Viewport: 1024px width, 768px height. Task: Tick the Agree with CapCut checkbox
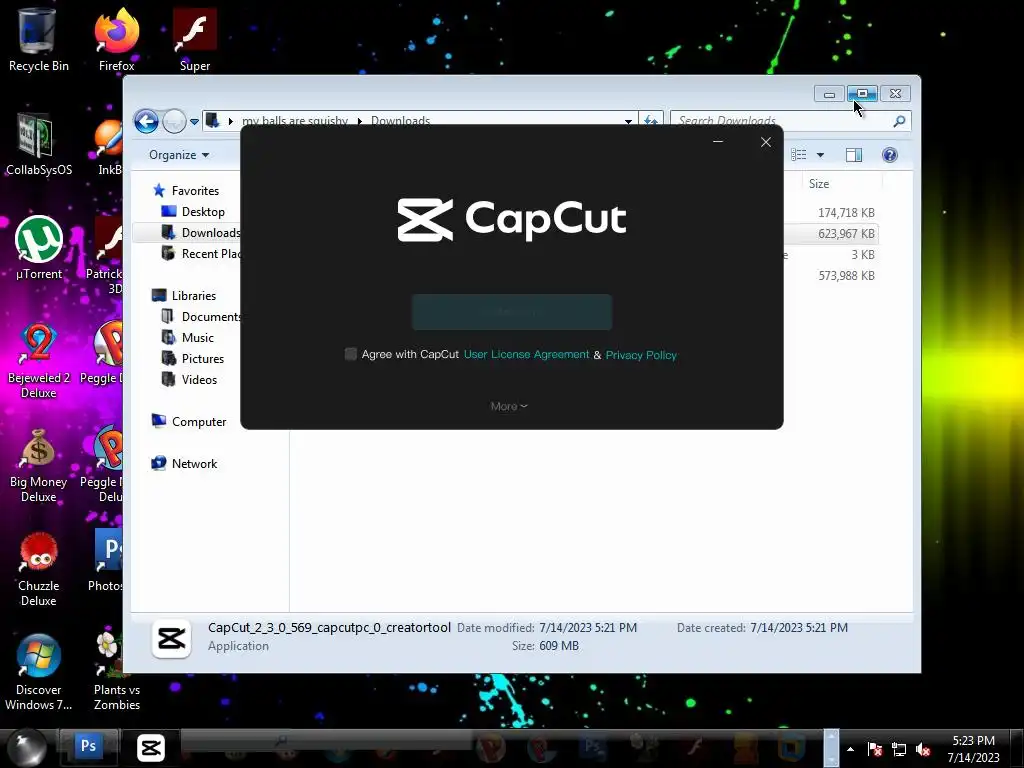[x=351, y=354]
